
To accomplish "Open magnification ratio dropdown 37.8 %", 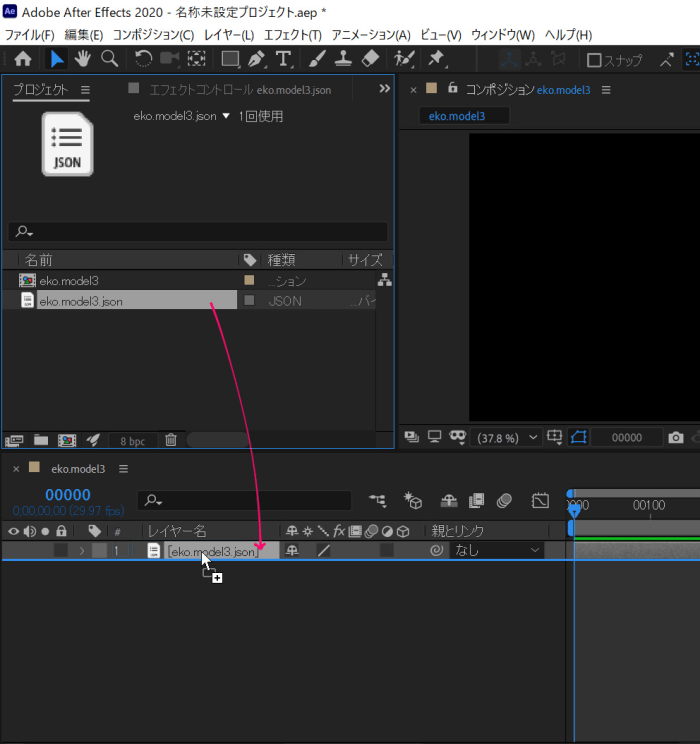I will pyautogui.click(x=507, y=437).
